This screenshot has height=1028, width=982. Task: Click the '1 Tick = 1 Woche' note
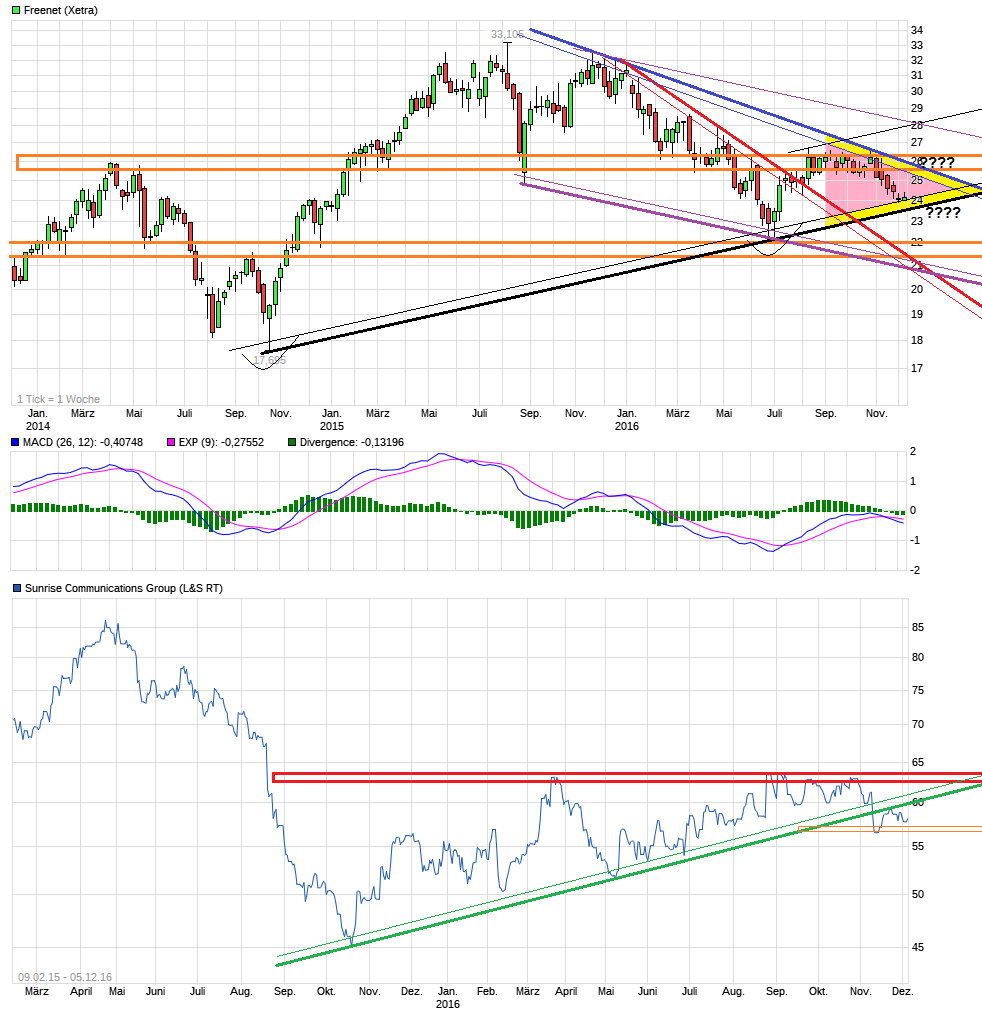click(x=58, y=399)
